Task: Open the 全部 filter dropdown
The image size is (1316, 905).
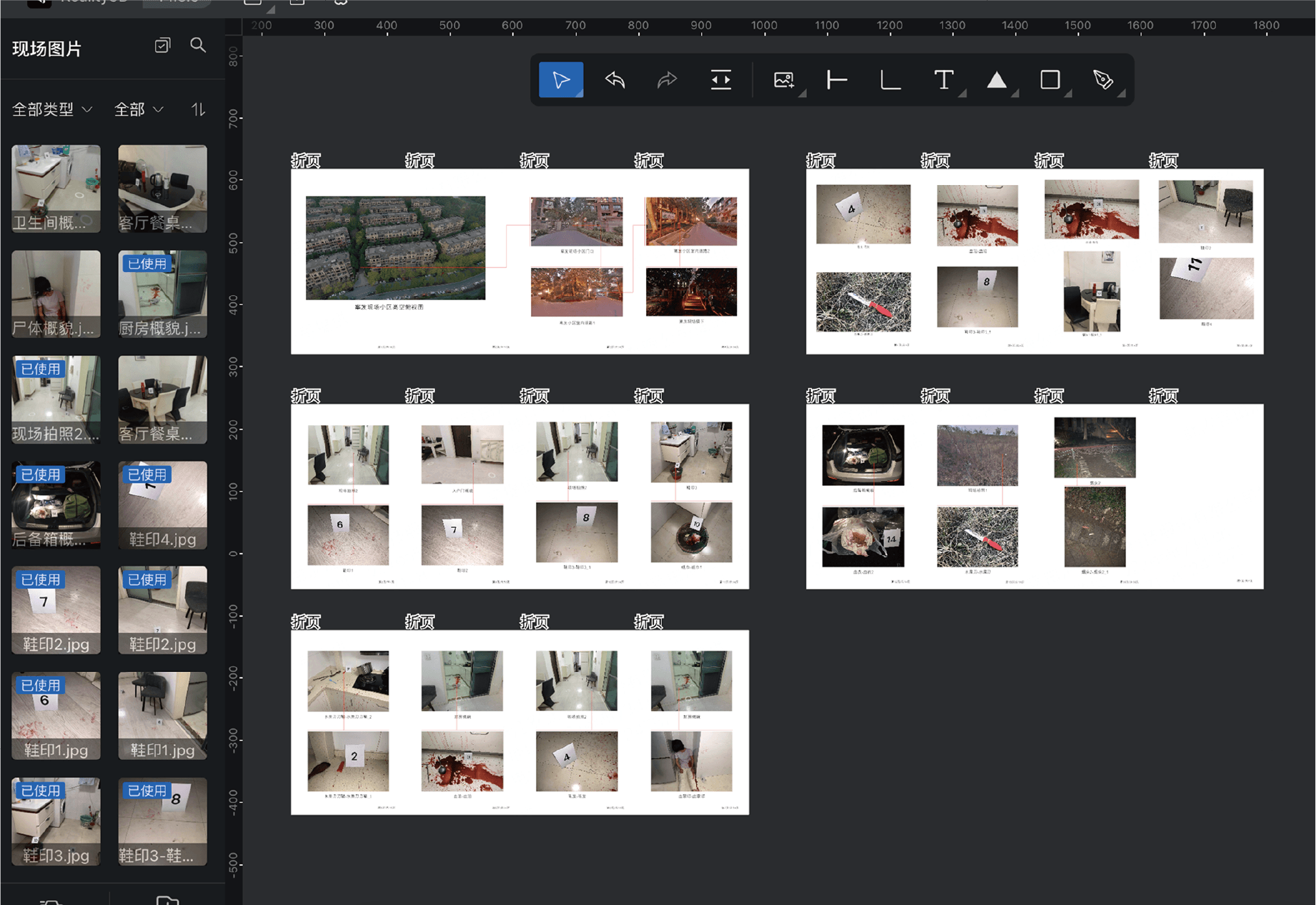Action: click(x=138, y=109)
